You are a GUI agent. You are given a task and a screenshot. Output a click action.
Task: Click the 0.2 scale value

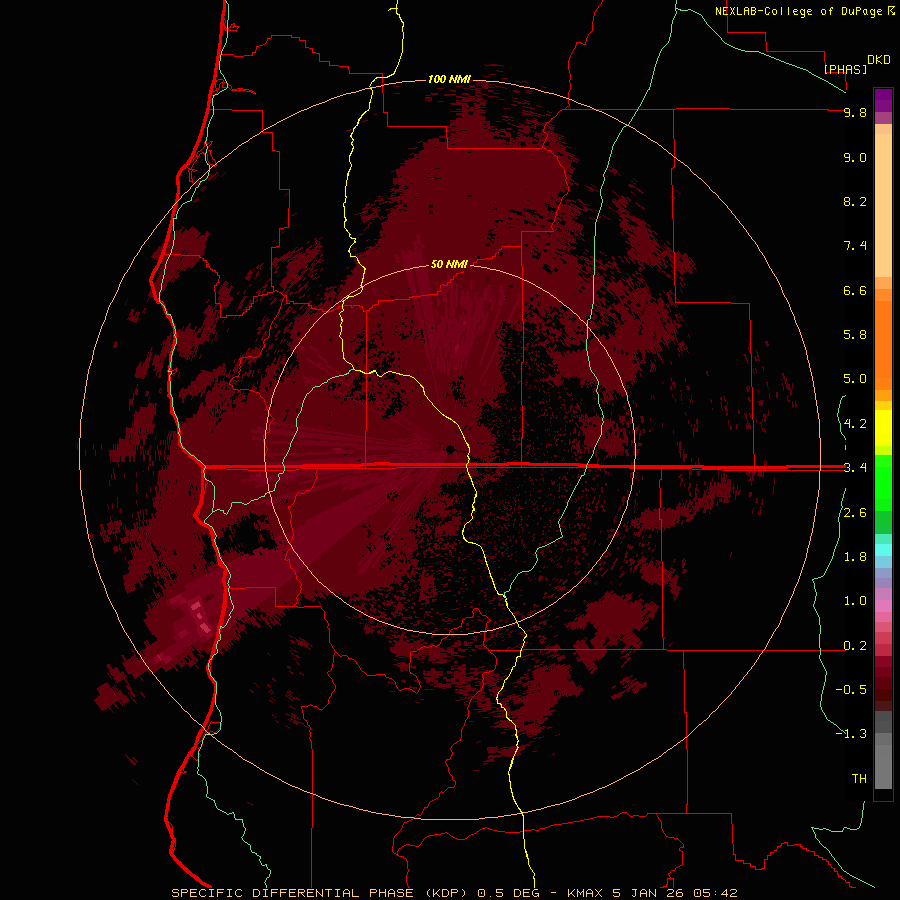point(855,646)
